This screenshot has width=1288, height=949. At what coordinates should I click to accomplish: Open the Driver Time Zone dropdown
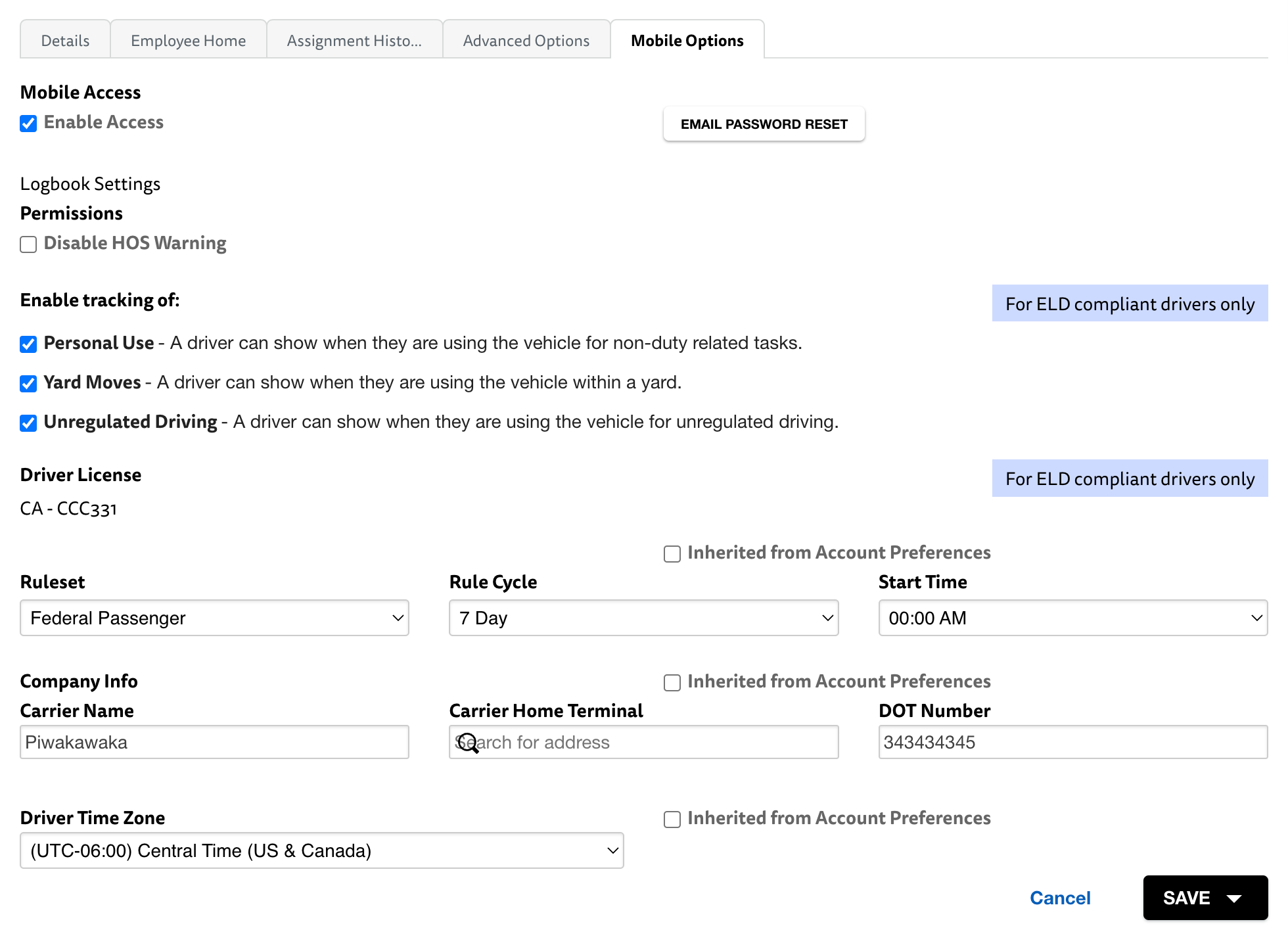point(322,850)
